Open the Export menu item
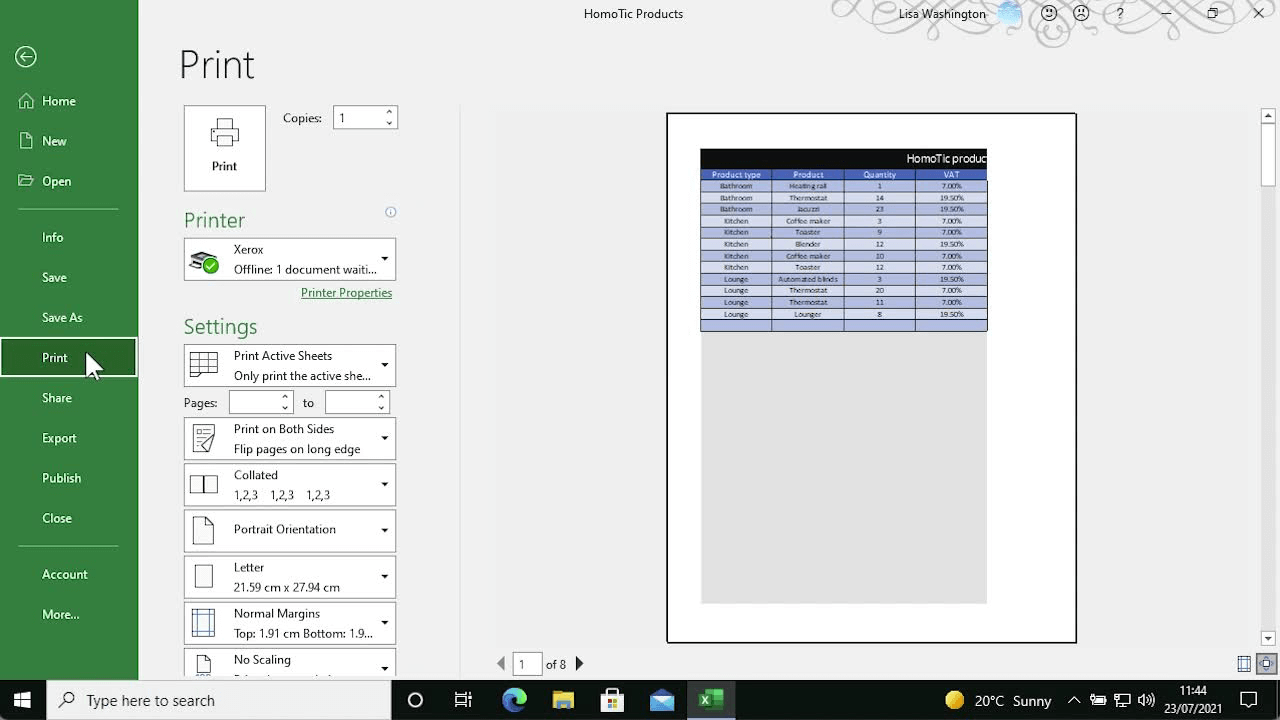This screenshot has height=720, width=1280. [59, 438]
